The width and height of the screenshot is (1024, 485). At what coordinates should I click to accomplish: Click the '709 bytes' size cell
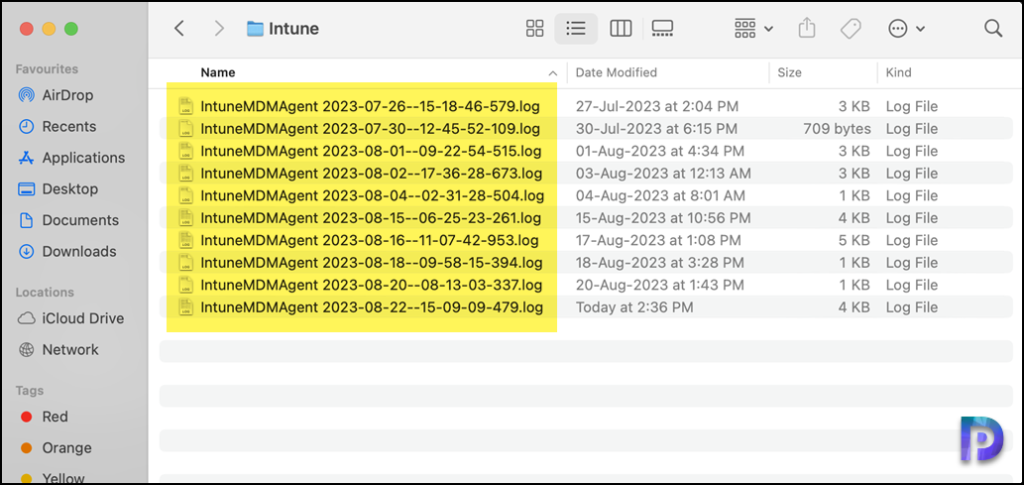[837, 129]
